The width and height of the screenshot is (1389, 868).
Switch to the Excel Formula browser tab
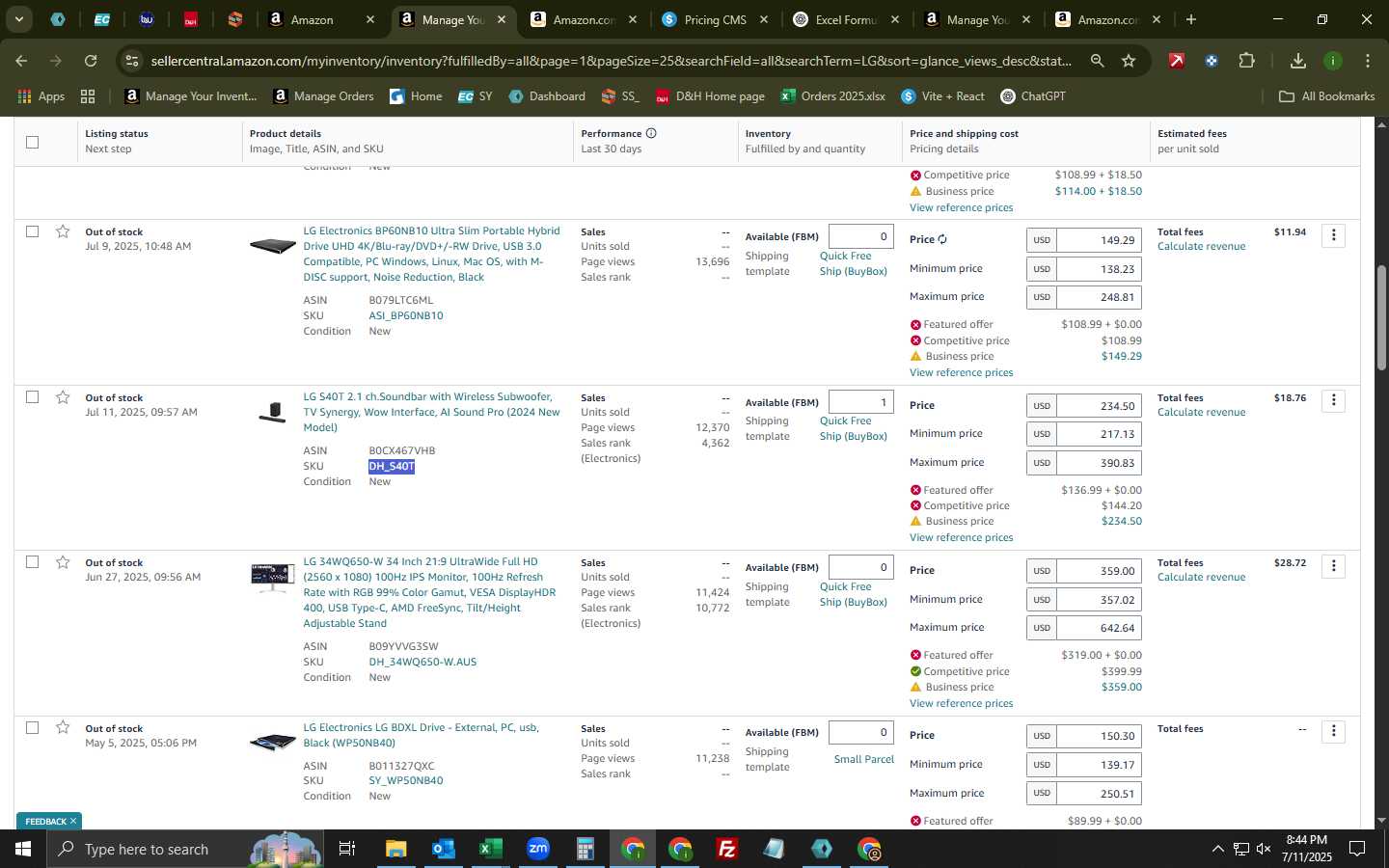point(844,19)
